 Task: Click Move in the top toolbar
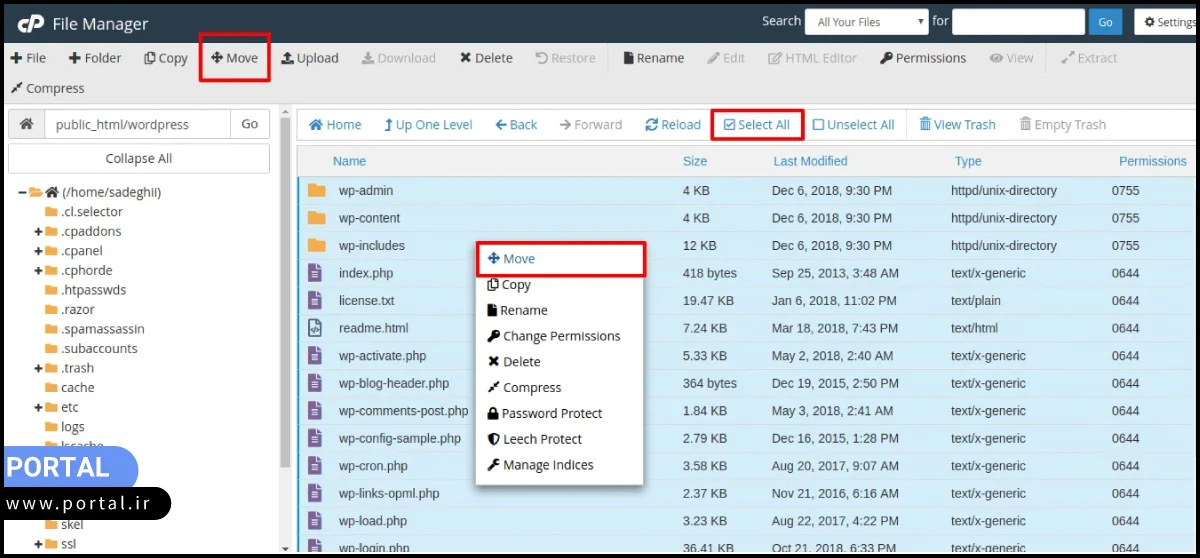(235, 58)
